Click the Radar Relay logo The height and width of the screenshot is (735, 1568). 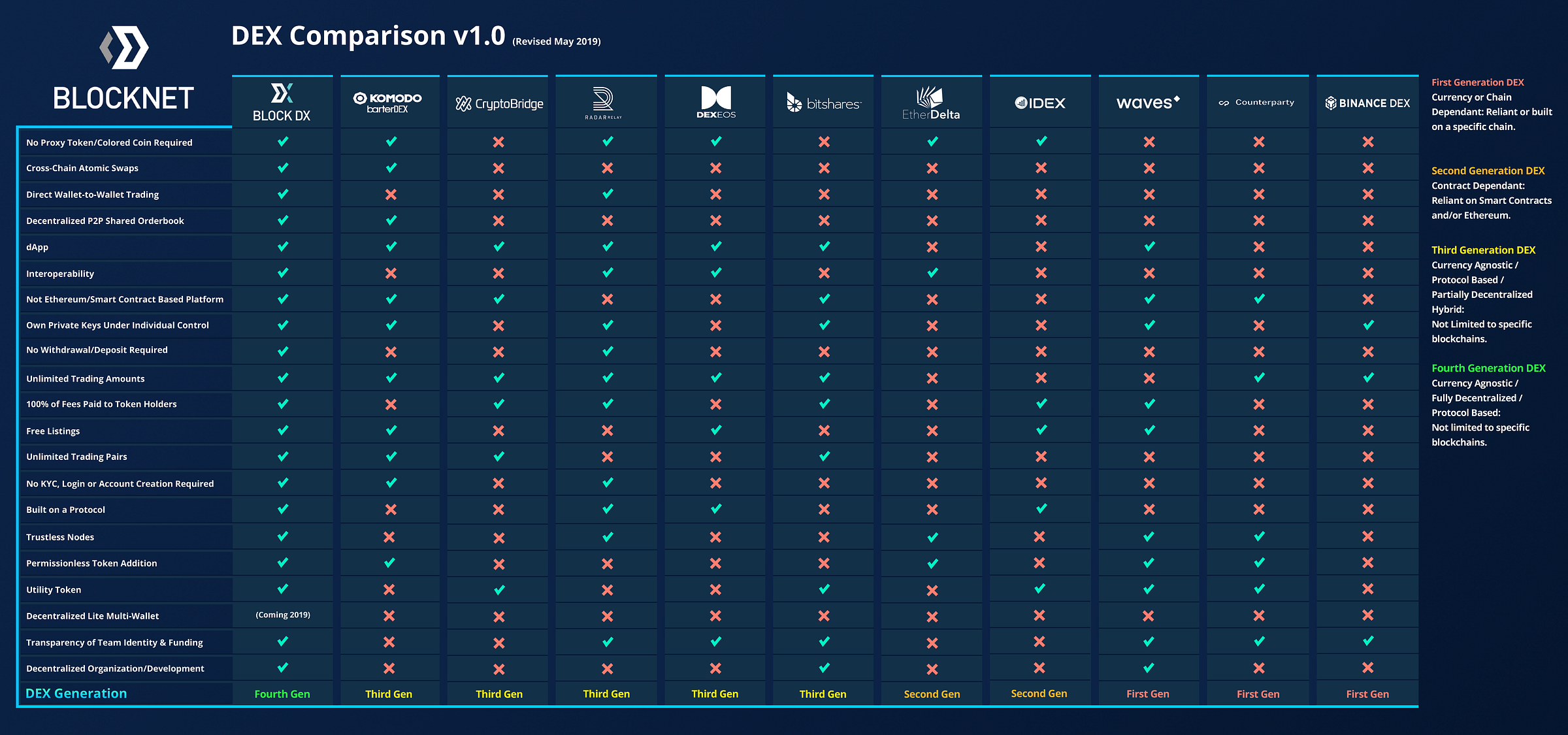click(603, 103)
